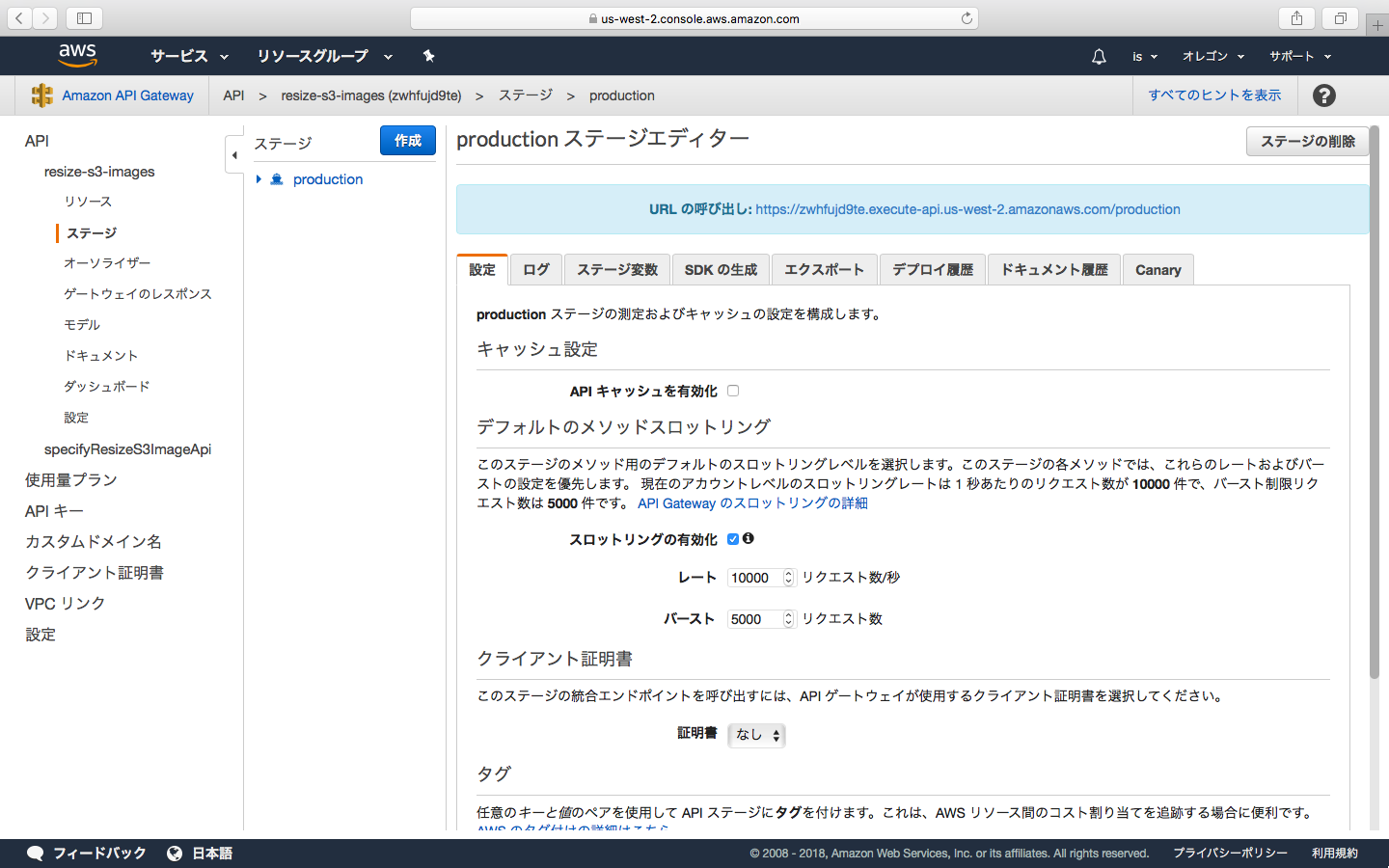Open the Canary tab

[x=1158, y=270]
